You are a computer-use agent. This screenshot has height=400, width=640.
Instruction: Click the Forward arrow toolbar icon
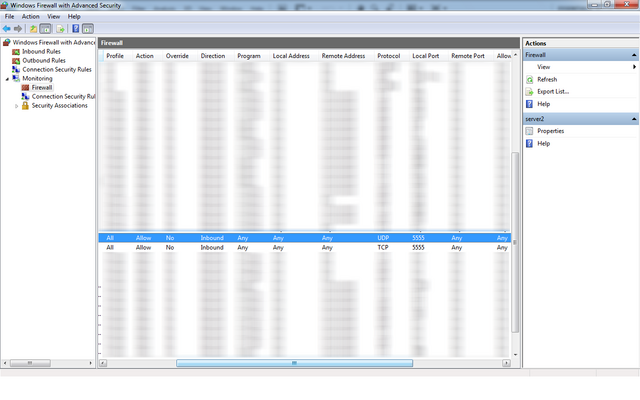click(18, 29)
